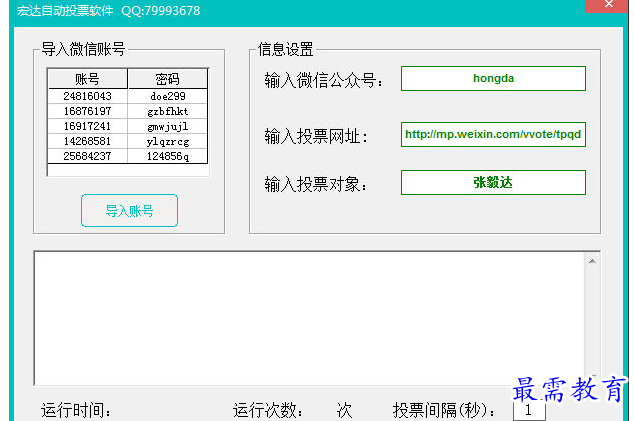634x421 pixels.
Task: Select password cell gzbfhkt
Action: pos(167,111)
